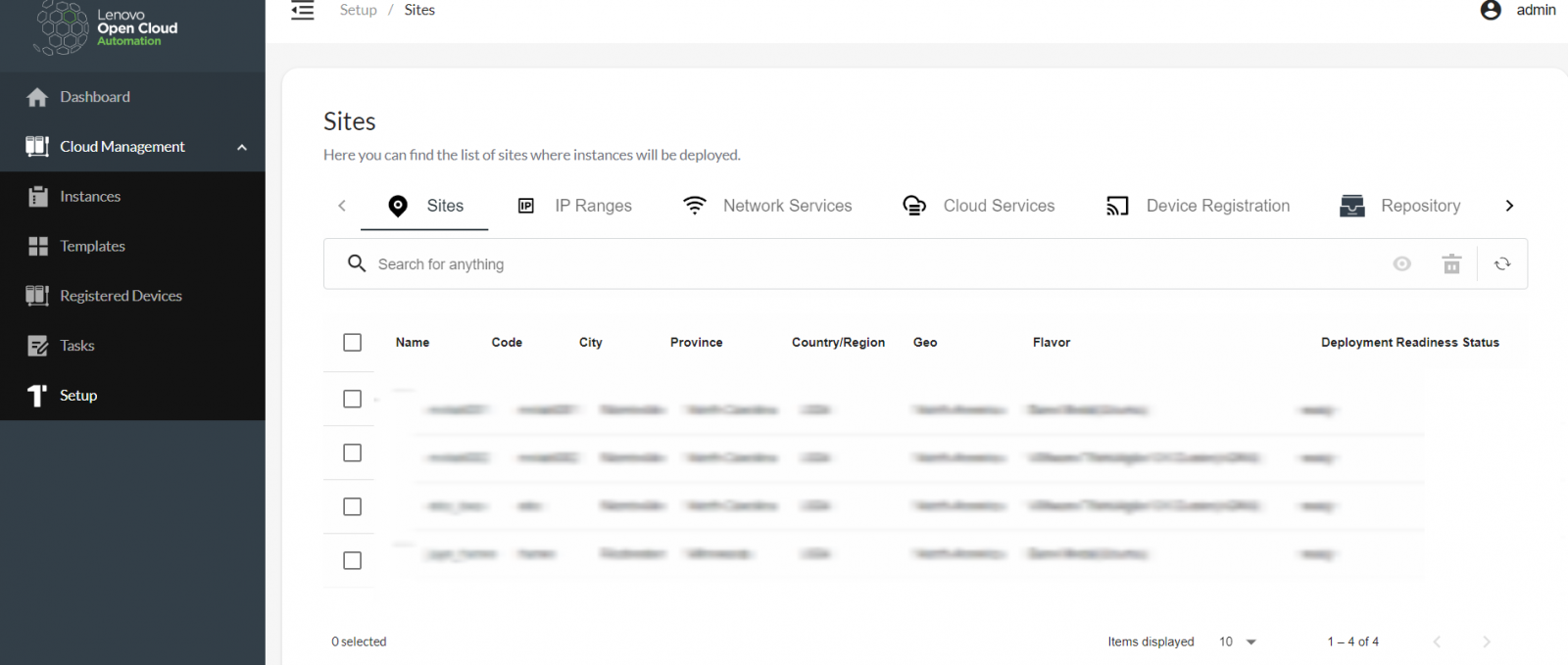Screen dimensions: 1568x665
Task: Click the 0 selected status text
Action: (359, 641)
